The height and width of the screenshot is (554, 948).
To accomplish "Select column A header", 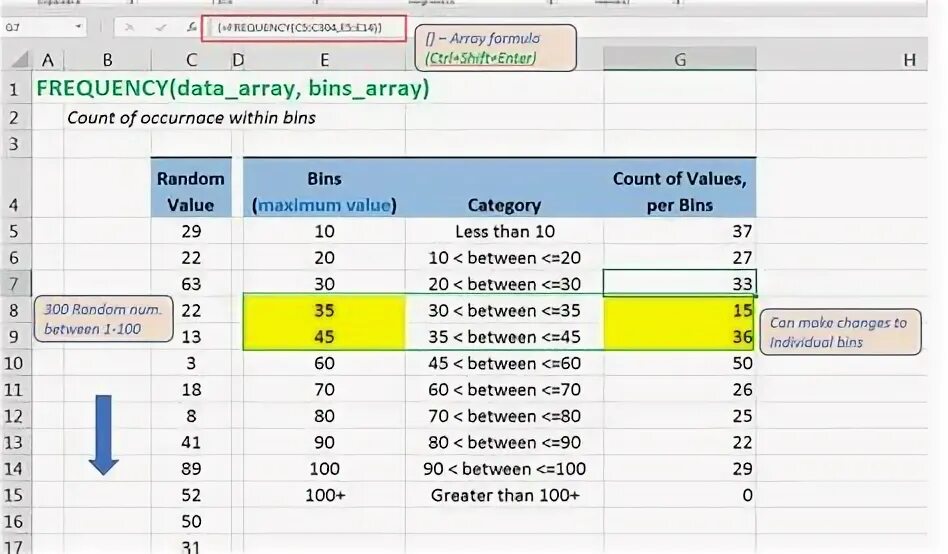I will (x=48, y=60).
